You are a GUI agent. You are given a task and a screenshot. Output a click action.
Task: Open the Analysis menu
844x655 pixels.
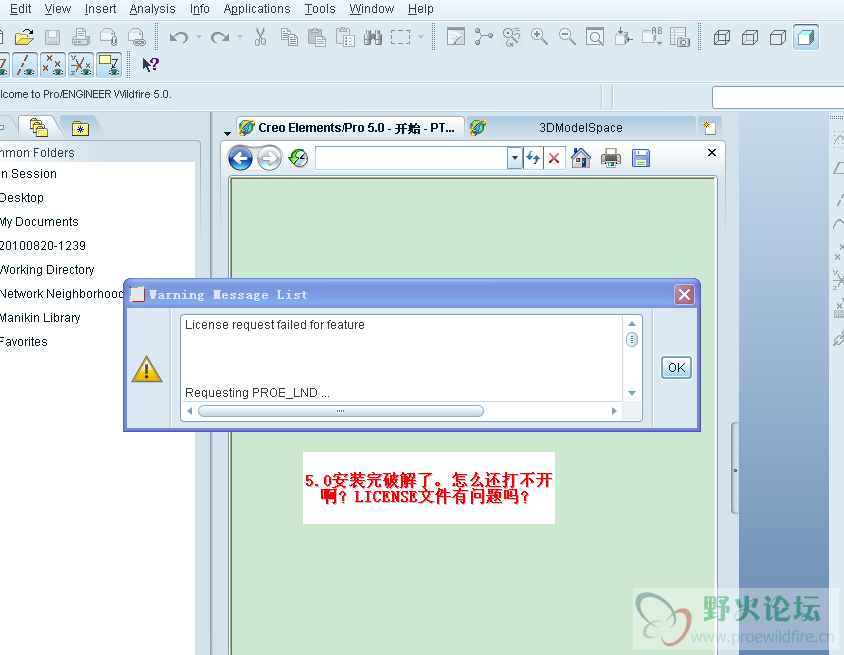click(x=152, y=9)
